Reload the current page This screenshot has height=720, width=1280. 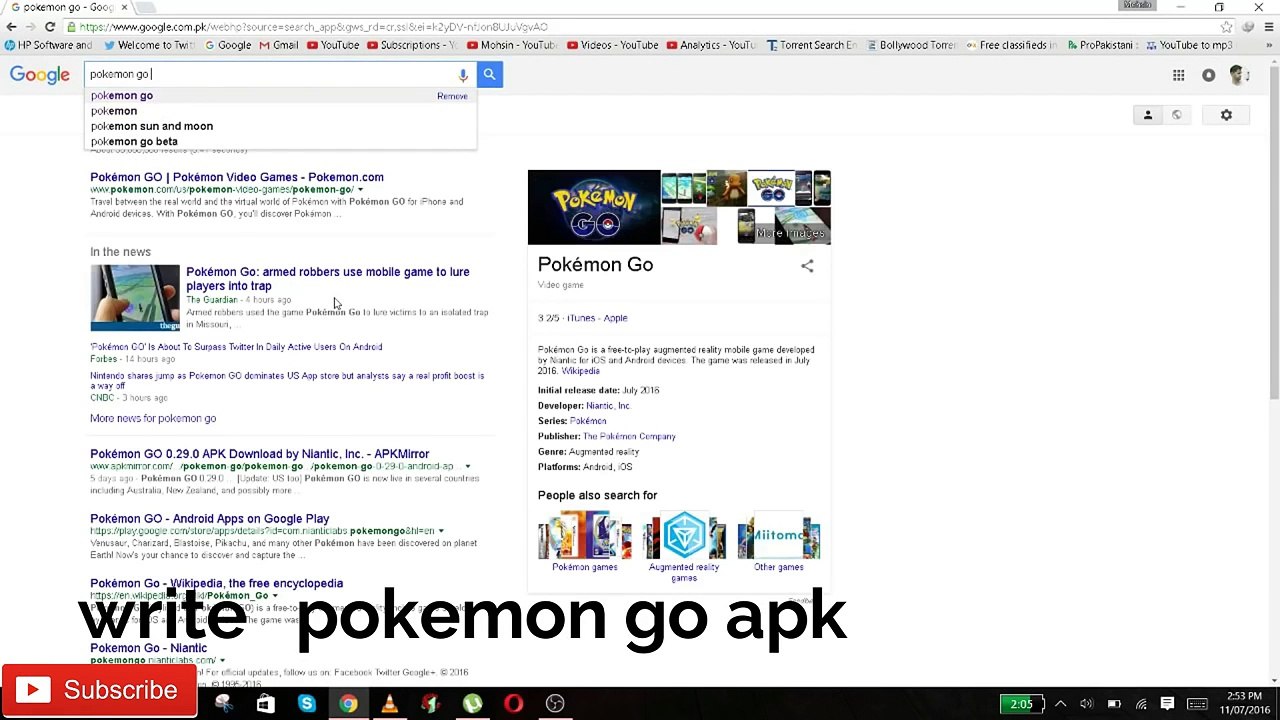[x=50, y=27]
